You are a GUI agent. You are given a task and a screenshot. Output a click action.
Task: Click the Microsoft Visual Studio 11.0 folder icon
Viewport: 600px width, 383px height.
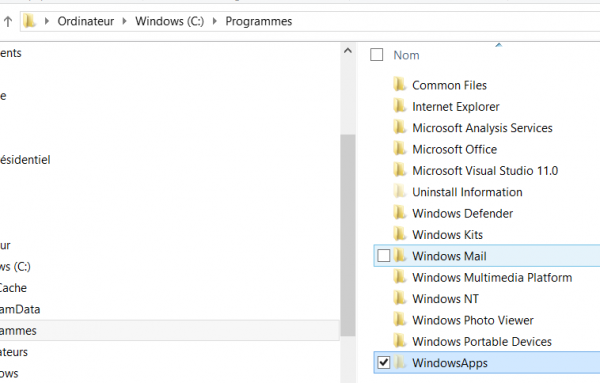pyautogui.click(x=399, y=170)
